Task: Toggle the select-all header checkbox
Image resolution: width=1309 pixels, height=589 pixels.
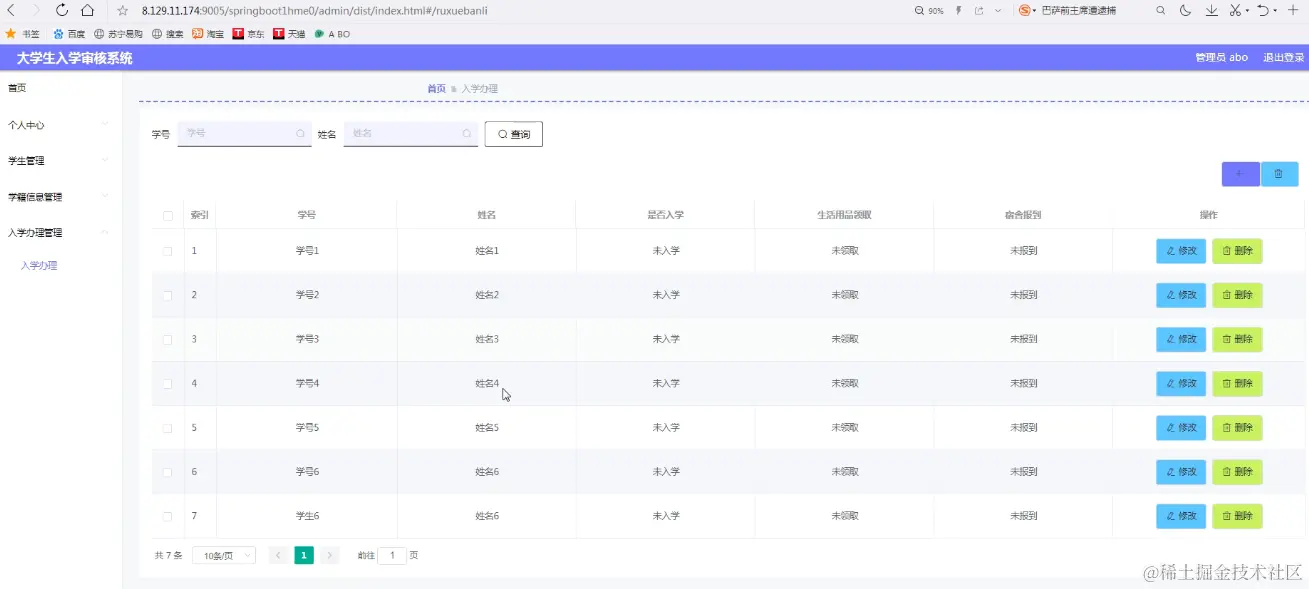Action: [x=167, y=216]
